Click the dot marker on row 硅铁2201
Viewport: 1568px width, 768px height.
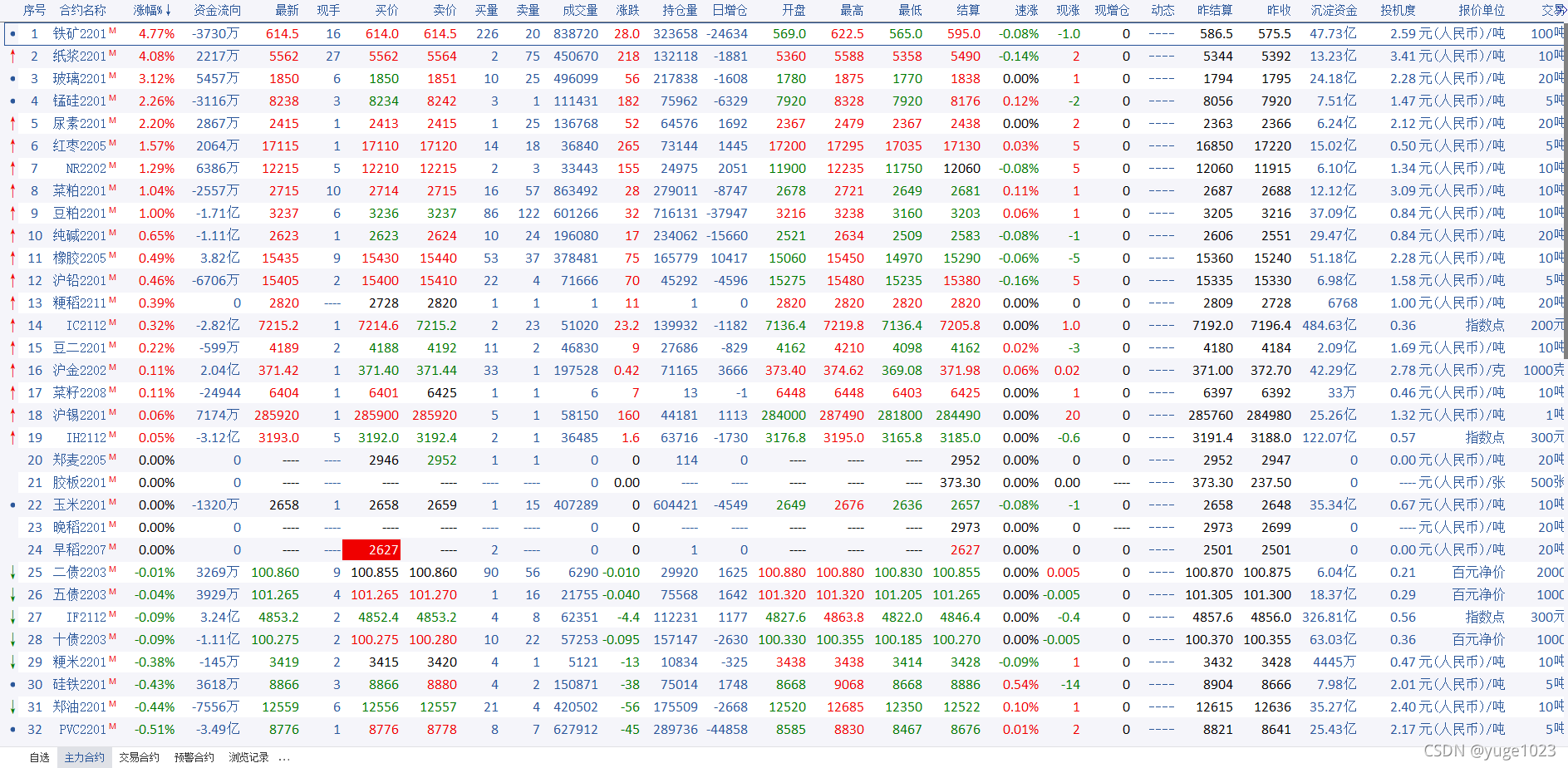tap(12, 685)
